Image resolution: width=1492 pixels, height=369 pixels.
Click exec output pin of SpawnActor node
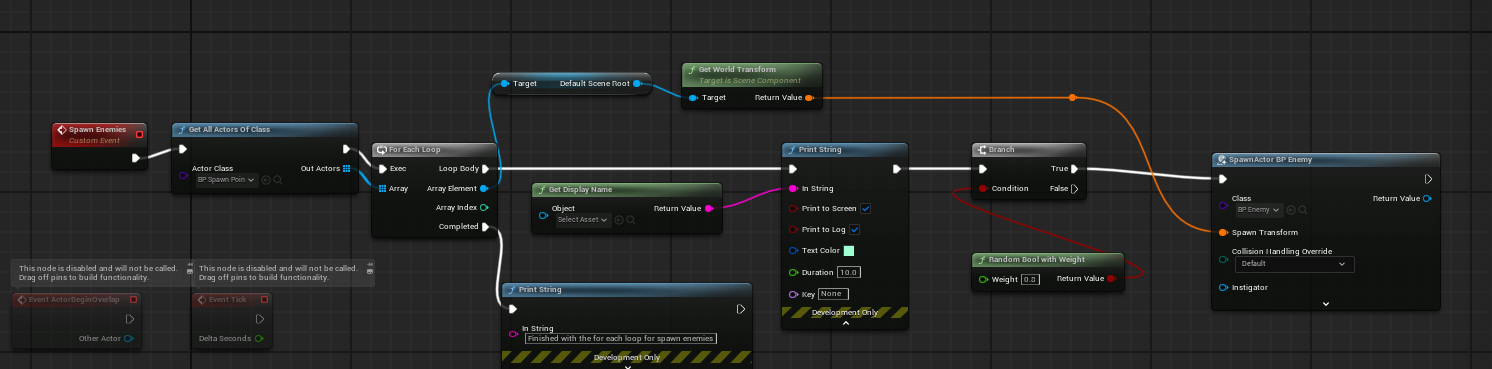click(1427, 179)
